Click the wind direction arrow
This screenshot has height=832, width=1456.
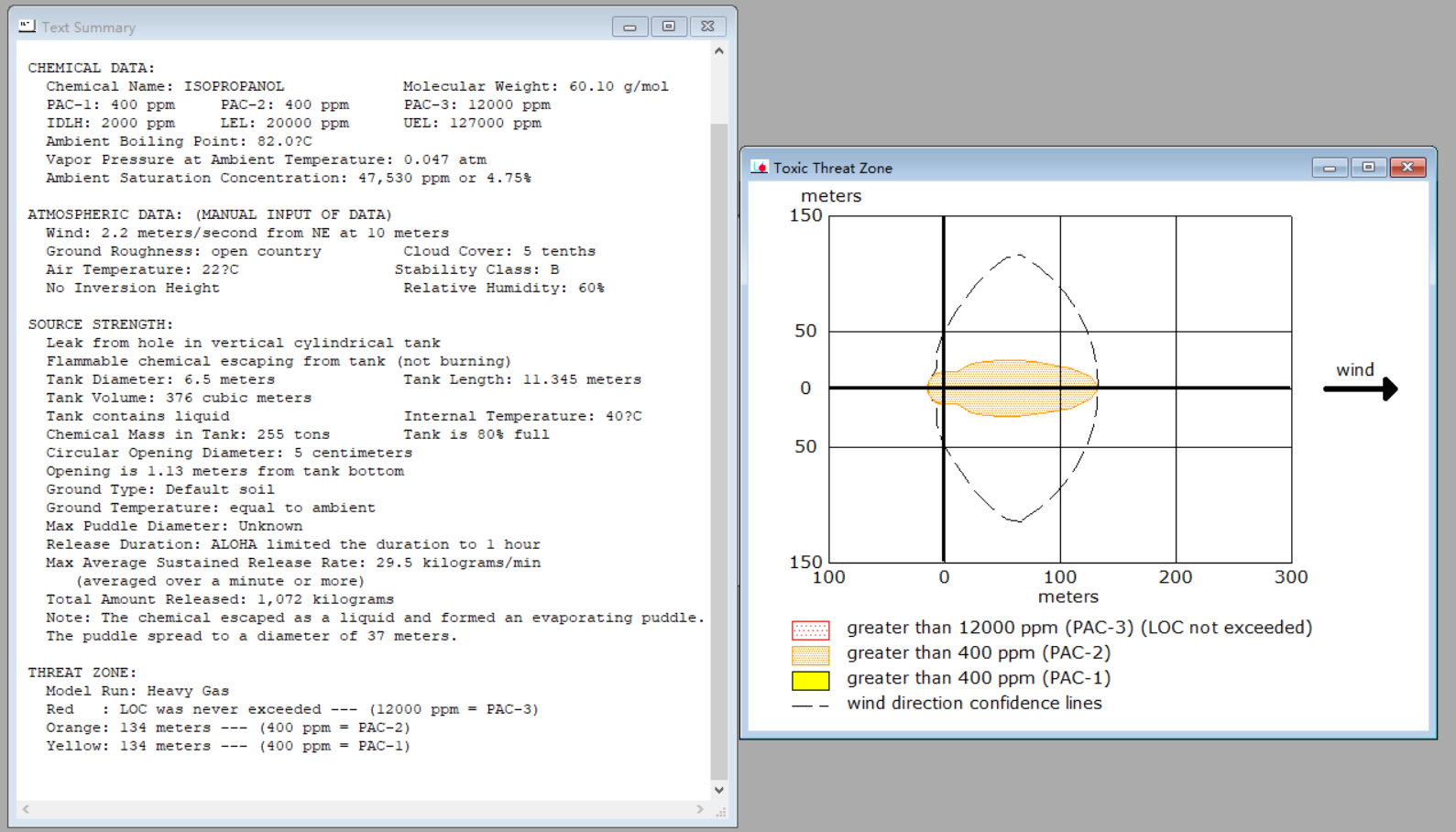(x=1361, y=389)
